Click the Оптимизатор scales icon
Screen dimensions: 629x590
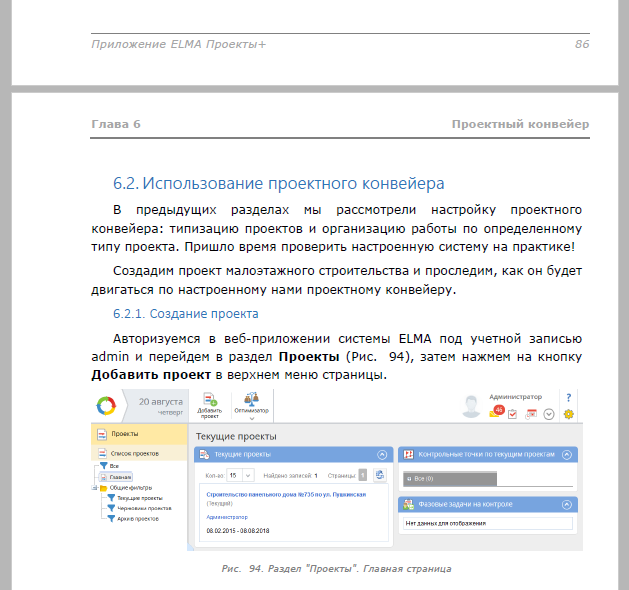point(252,399)
